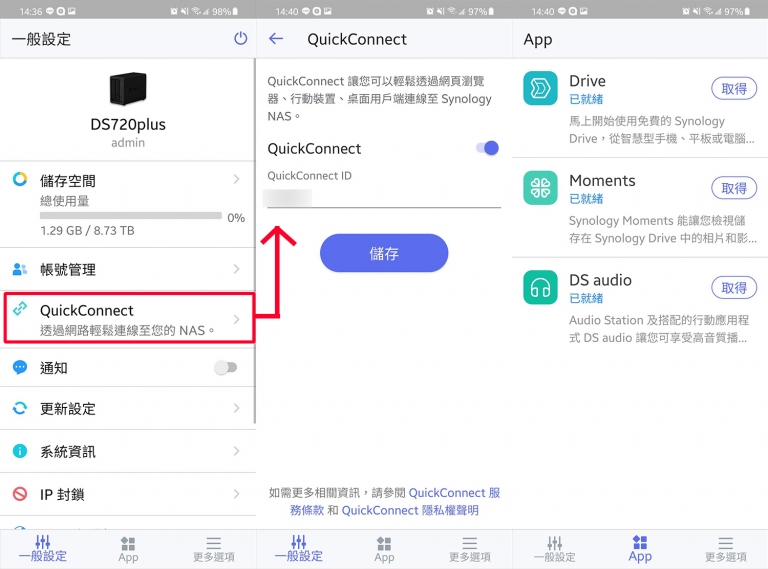Expand 系統資訊 row chevron
Image resolution: width=768 pixels, height=569 pixels.
pos(237,450)
